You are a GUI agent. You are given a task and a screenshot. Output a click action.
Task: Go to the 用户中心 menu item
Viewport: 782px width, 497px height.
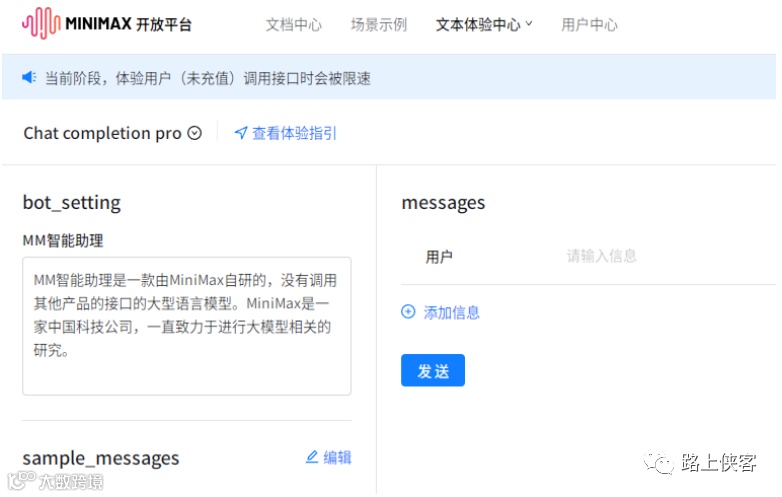click(589, 24)
